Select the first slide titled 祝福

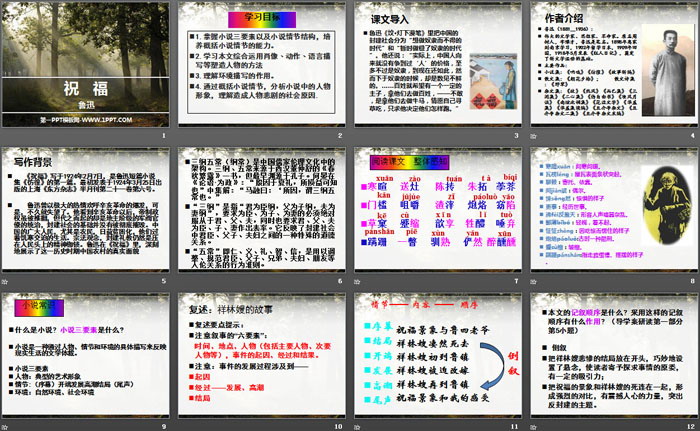pyautogui.click(x=87, y=64)
